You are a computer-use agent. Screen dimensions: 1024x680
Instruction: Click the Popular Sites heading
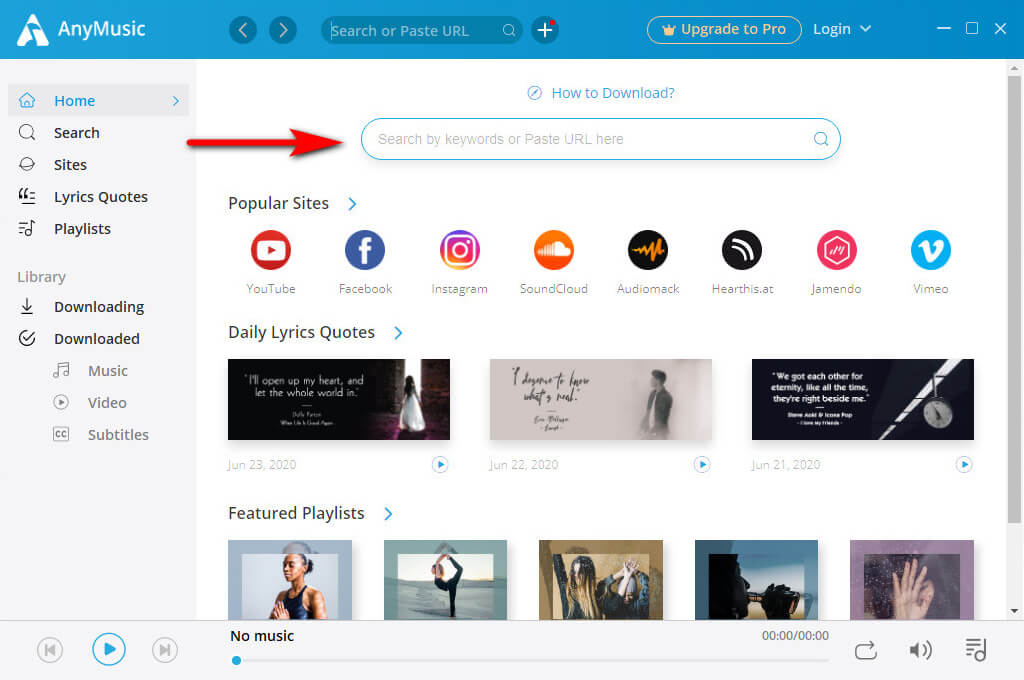pyautogui.click(x=278, y=203)
